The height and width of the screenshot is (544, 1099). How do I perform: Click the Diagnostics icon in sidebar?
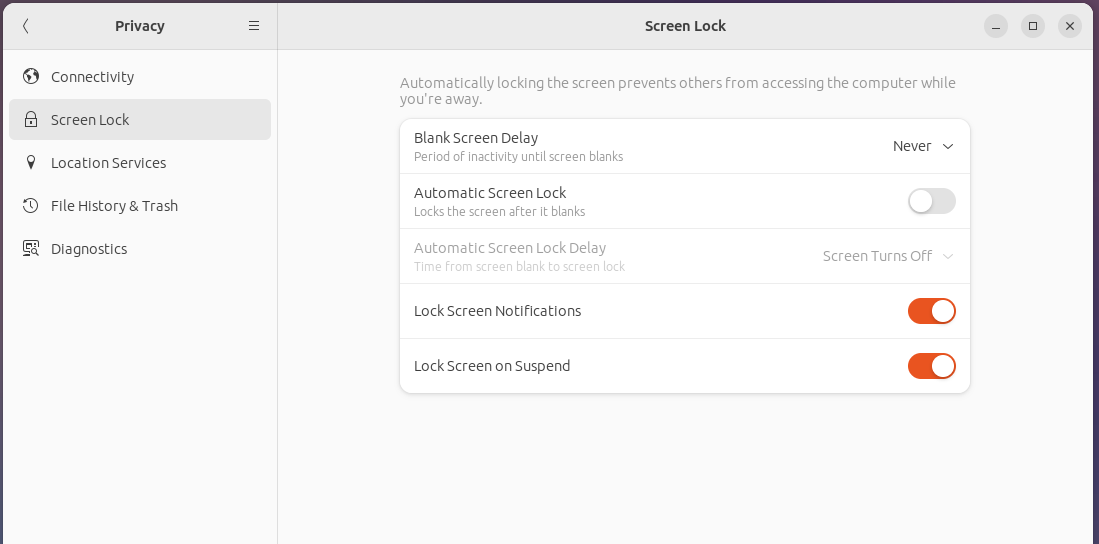click(31, 249)
